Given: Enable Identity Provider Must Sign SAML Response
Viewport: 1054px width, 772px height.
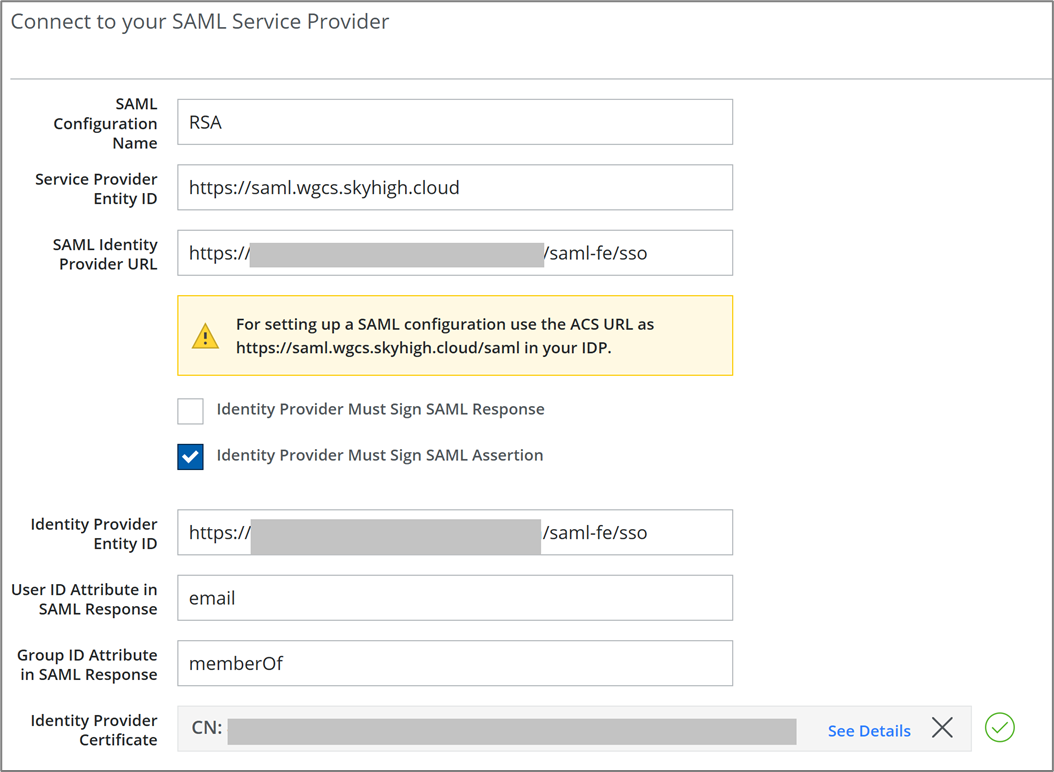Looking at the screenshot, I should pos(190,410).
